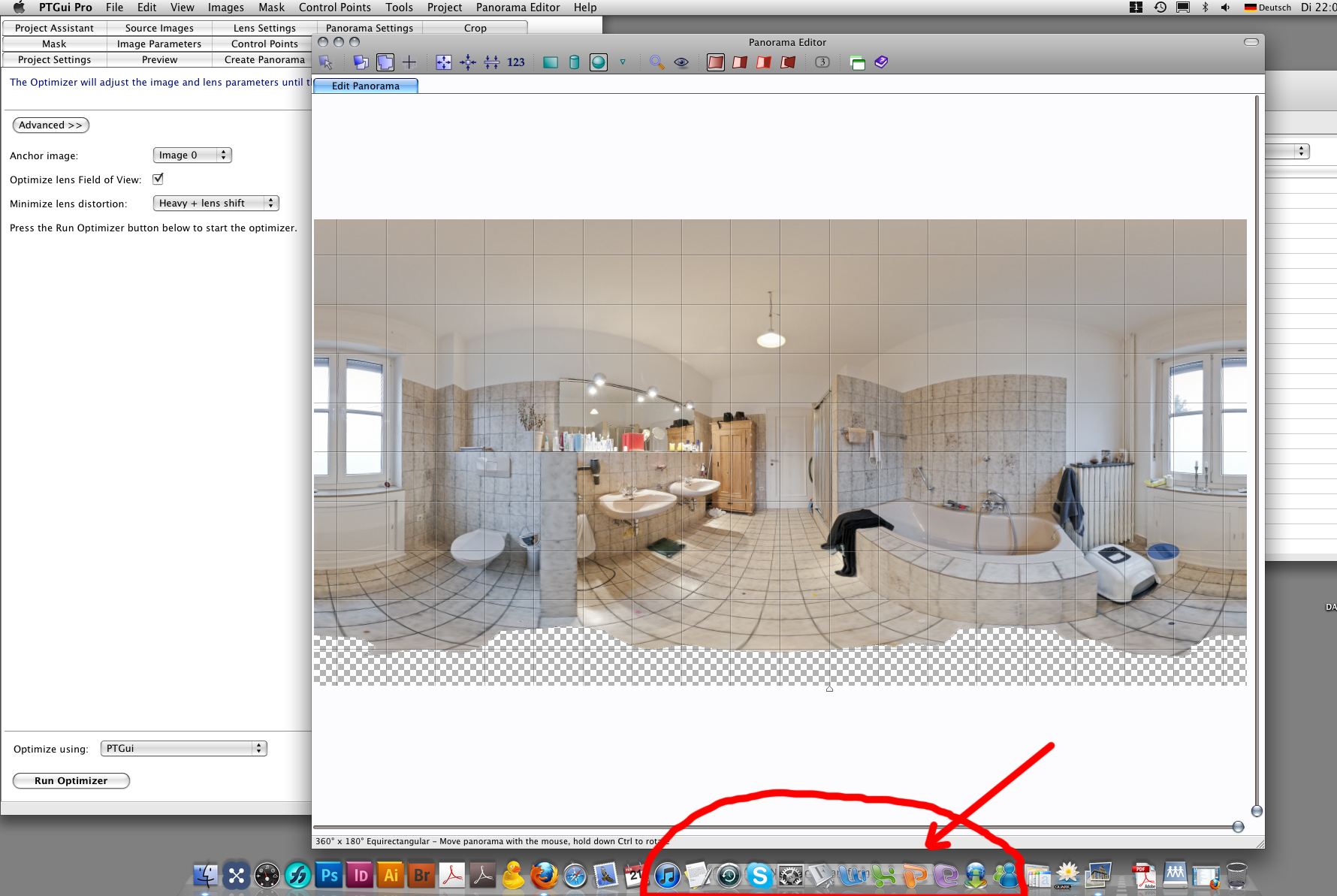Select the rectilinear projection icon
The image size is (1337, 896).
pos(551,62)
